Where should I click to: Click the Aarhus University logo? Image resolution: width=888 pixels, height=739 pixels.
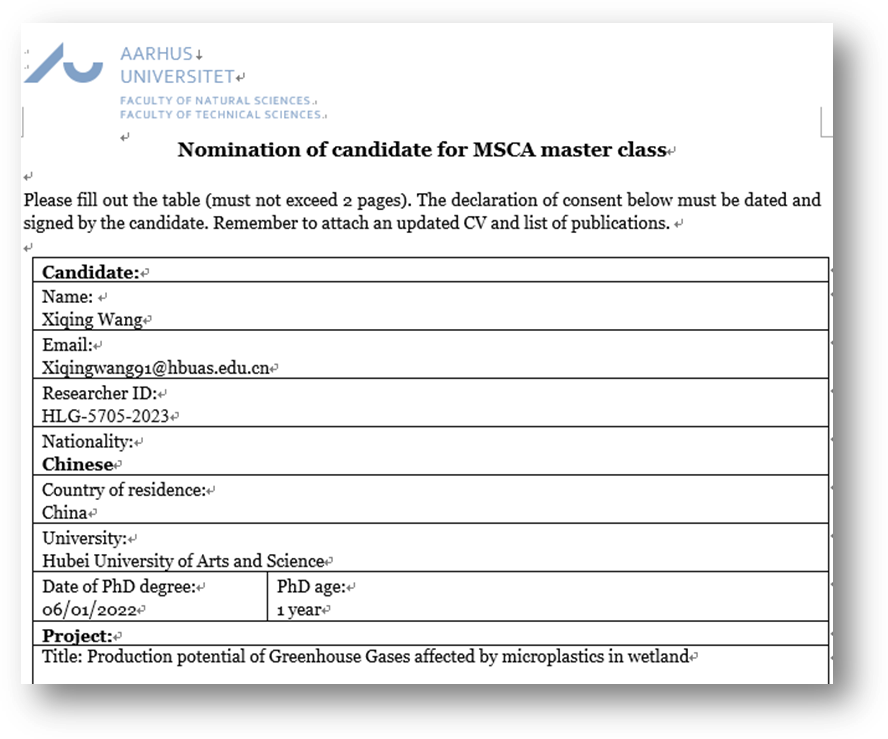[x=64, y=64]
